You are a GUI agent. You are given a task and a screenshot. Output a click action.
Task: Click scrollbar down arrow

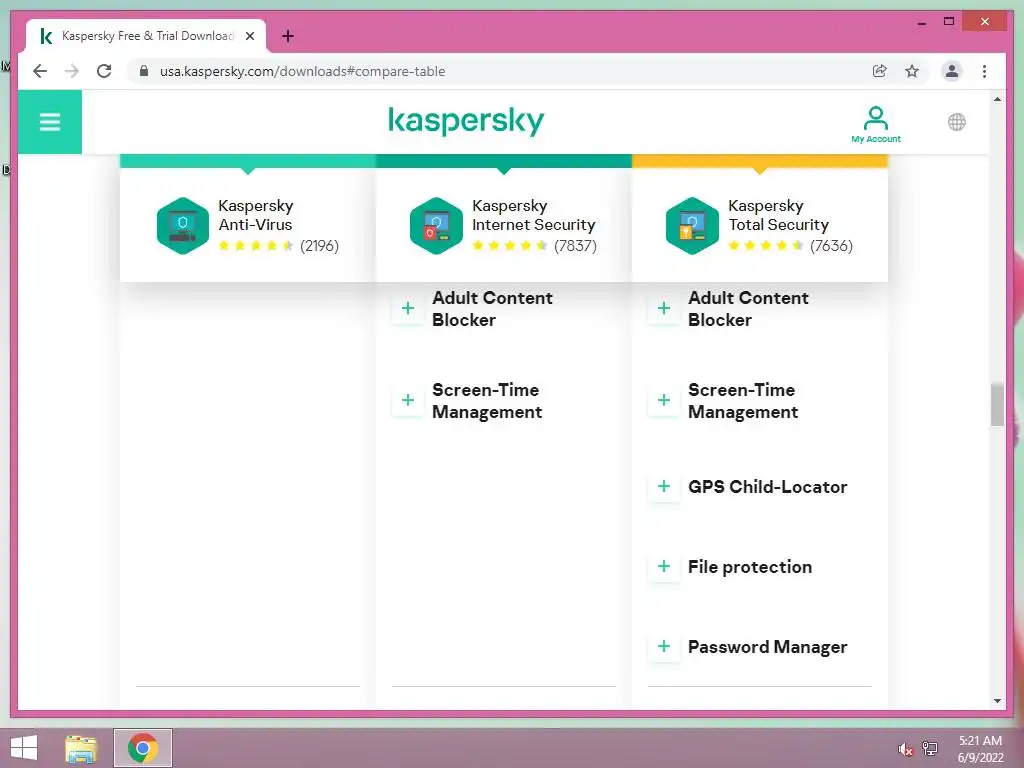point(997,701)
